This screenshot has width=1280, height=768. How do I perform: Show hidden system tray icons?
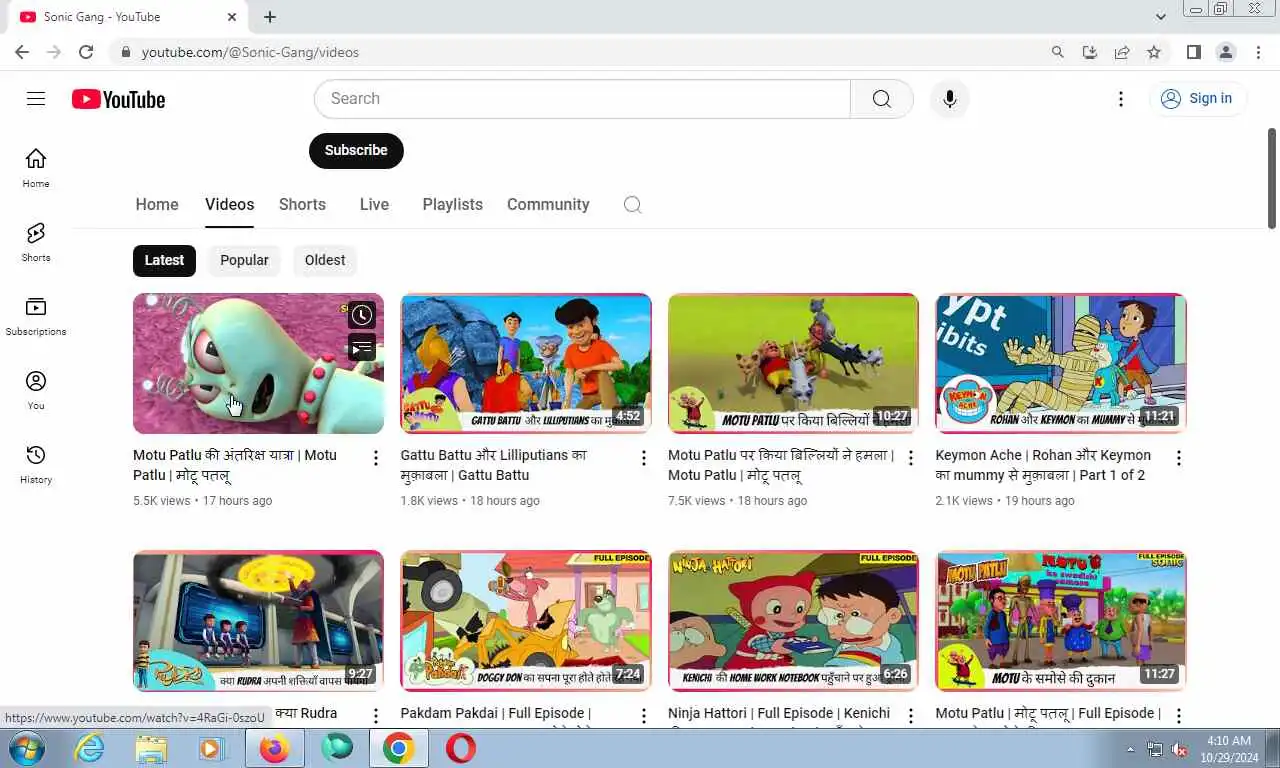pyautogui.click(x=1131, y=749)
